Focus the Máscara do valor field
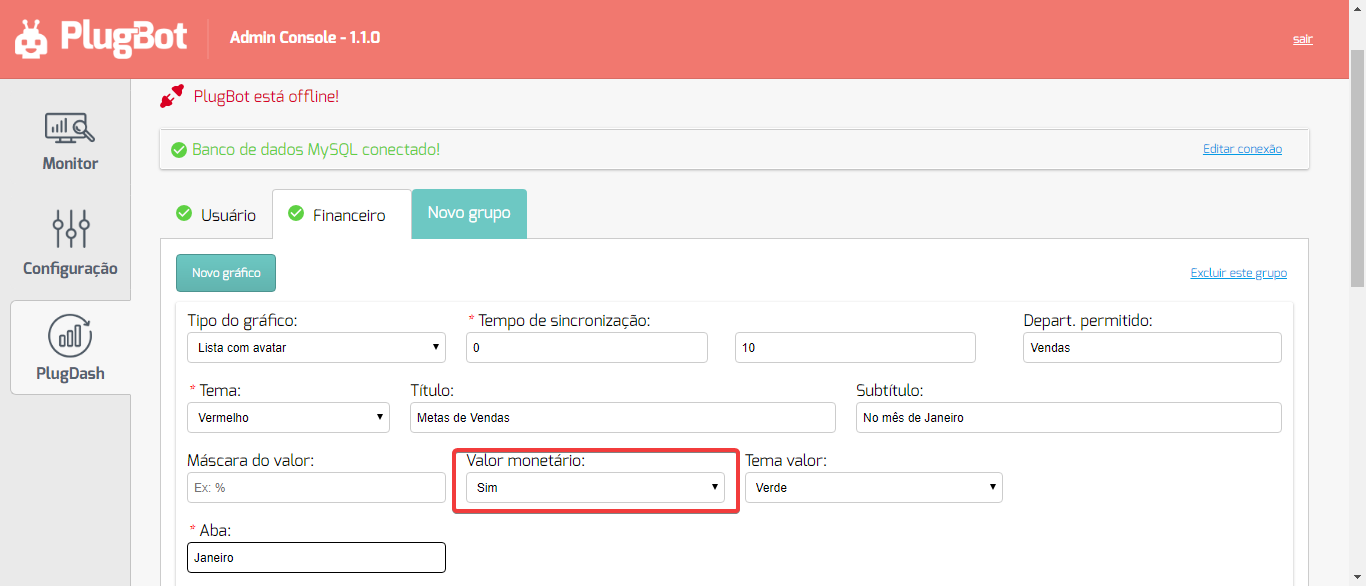Image resolution: width=1366 pixels, height=586 pixels. (316, 487)
